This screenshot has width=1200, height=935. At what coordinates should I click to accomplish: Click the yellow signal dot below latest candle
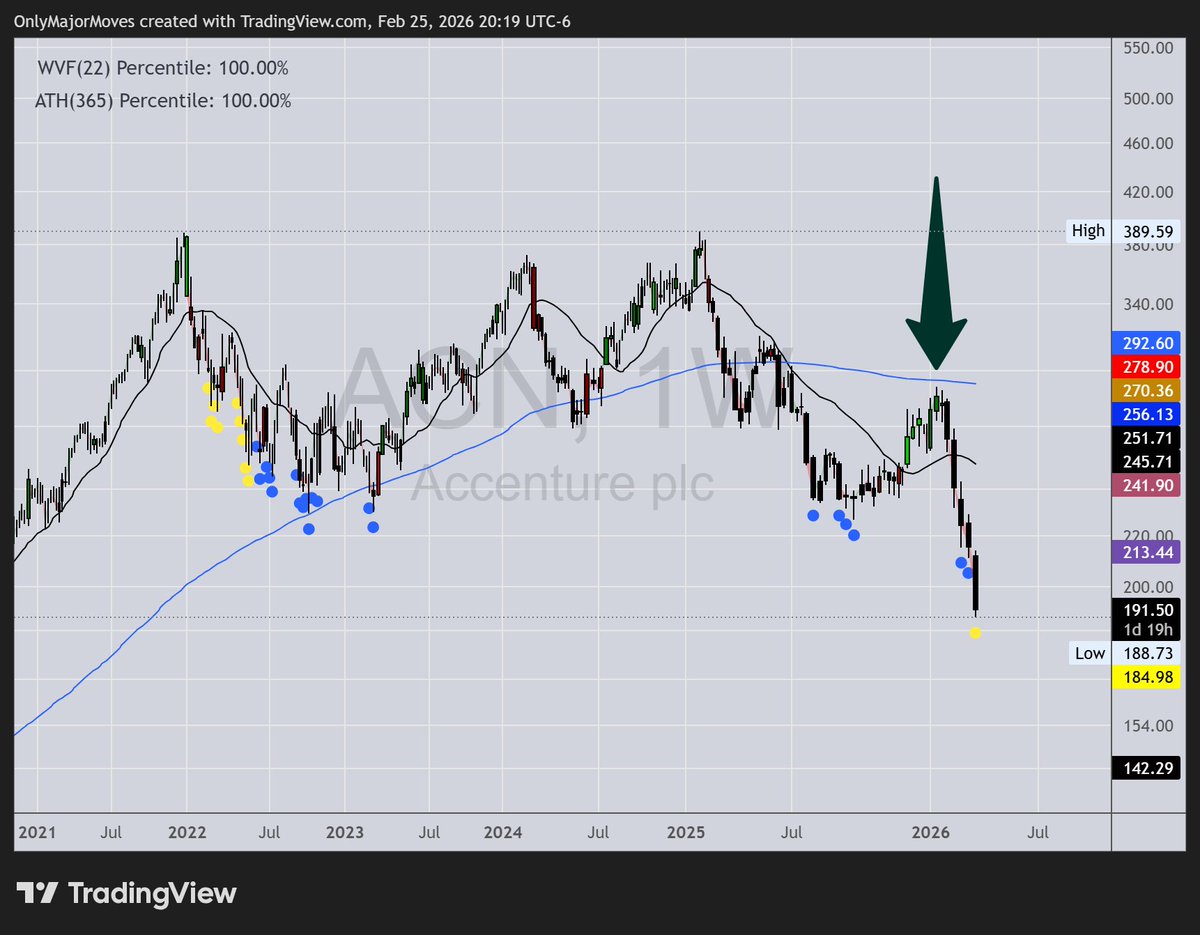coord(975,633)
